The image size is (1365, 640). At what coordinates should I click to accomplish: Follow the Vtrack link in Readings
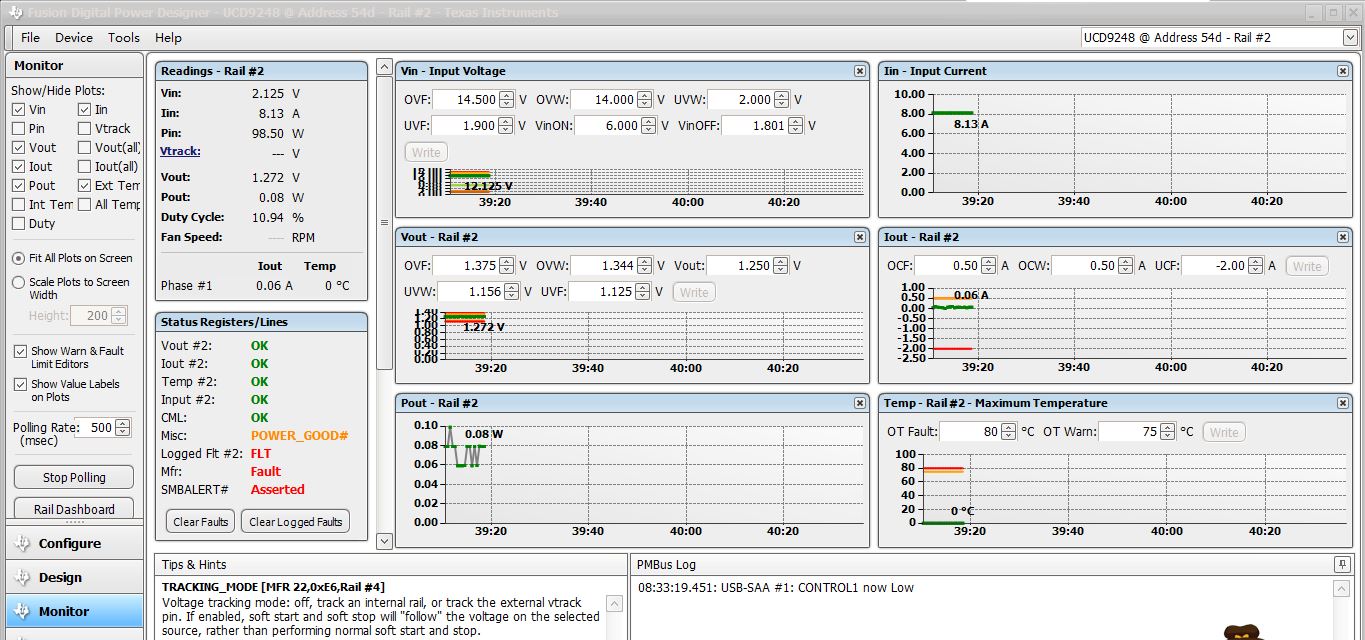click(180, 151)
